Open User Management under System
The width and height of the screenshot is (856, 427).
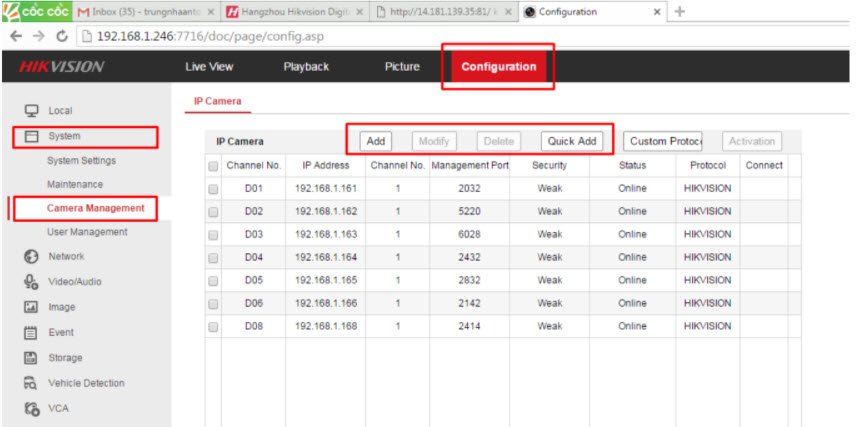point(87,232)
